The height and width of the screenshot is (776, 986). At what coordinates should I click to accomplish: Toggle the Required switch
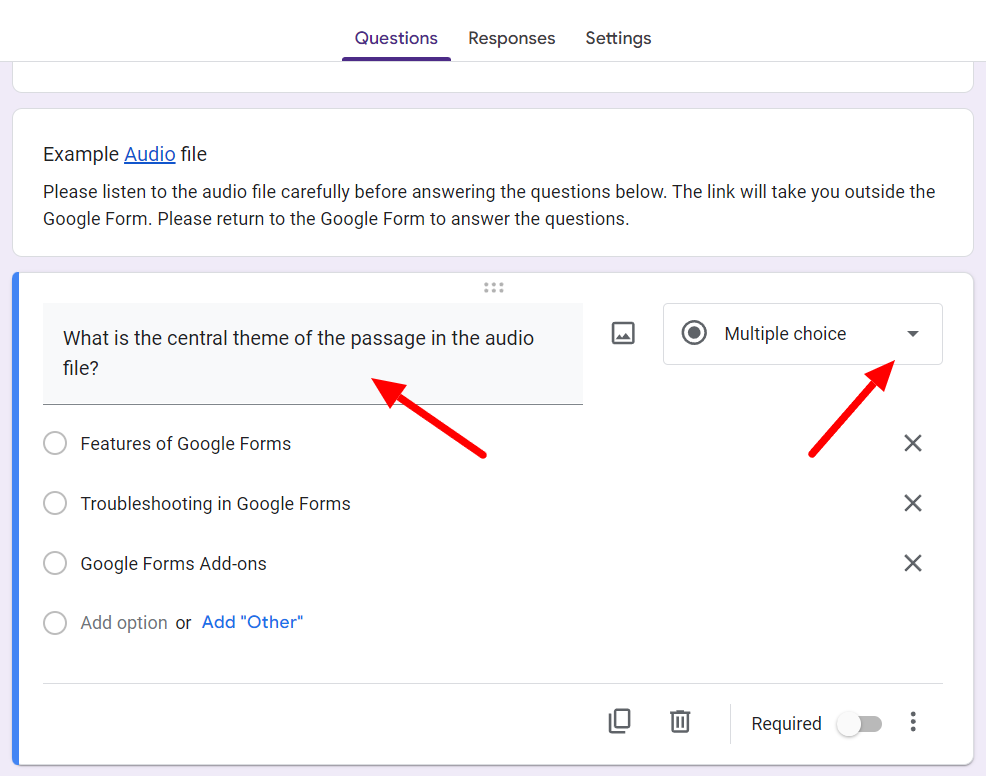coord(859,724)
